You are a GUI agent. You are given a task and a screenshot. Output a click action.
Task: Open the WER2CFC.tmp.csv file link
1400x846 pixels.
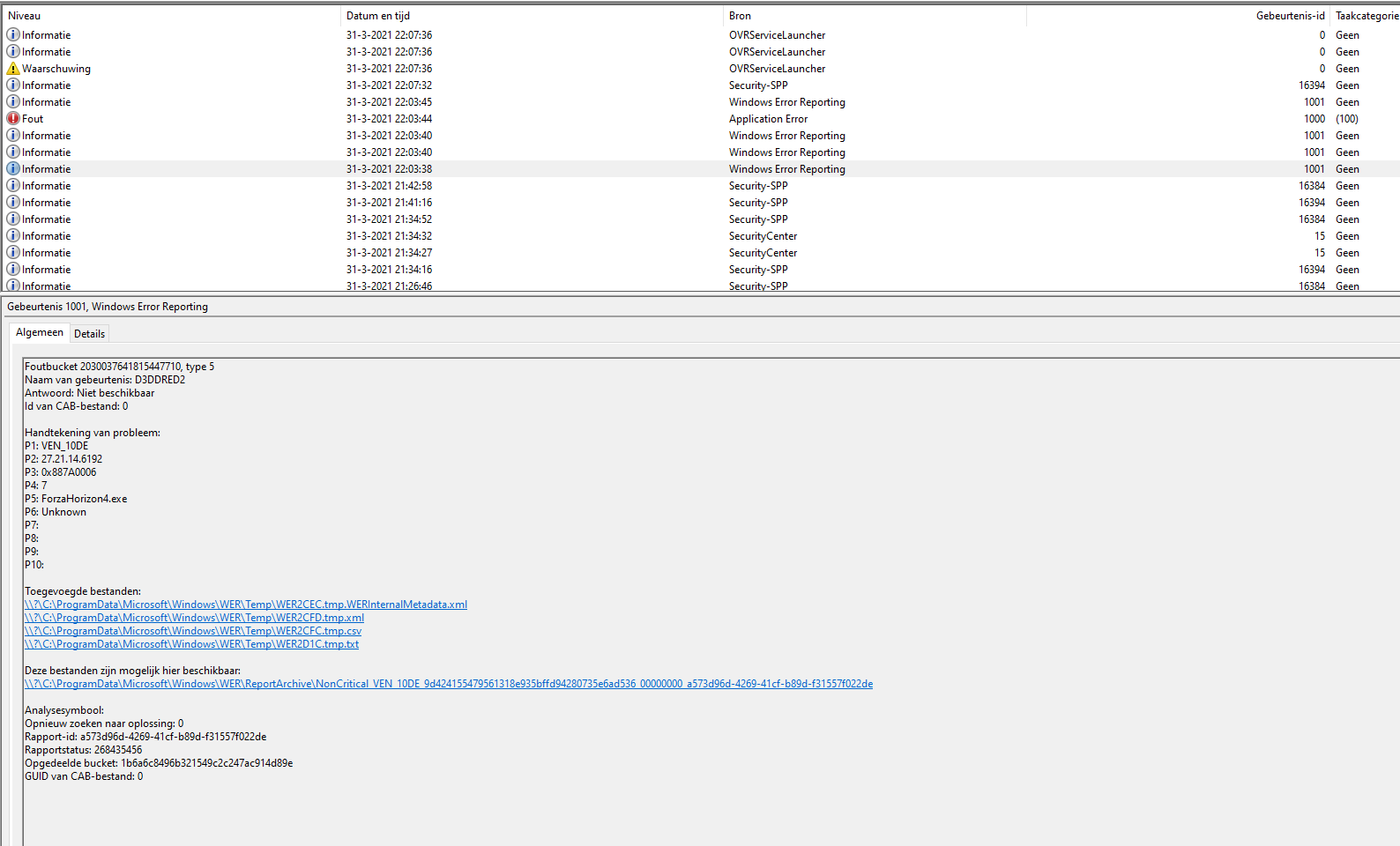(x=193, y=631)
